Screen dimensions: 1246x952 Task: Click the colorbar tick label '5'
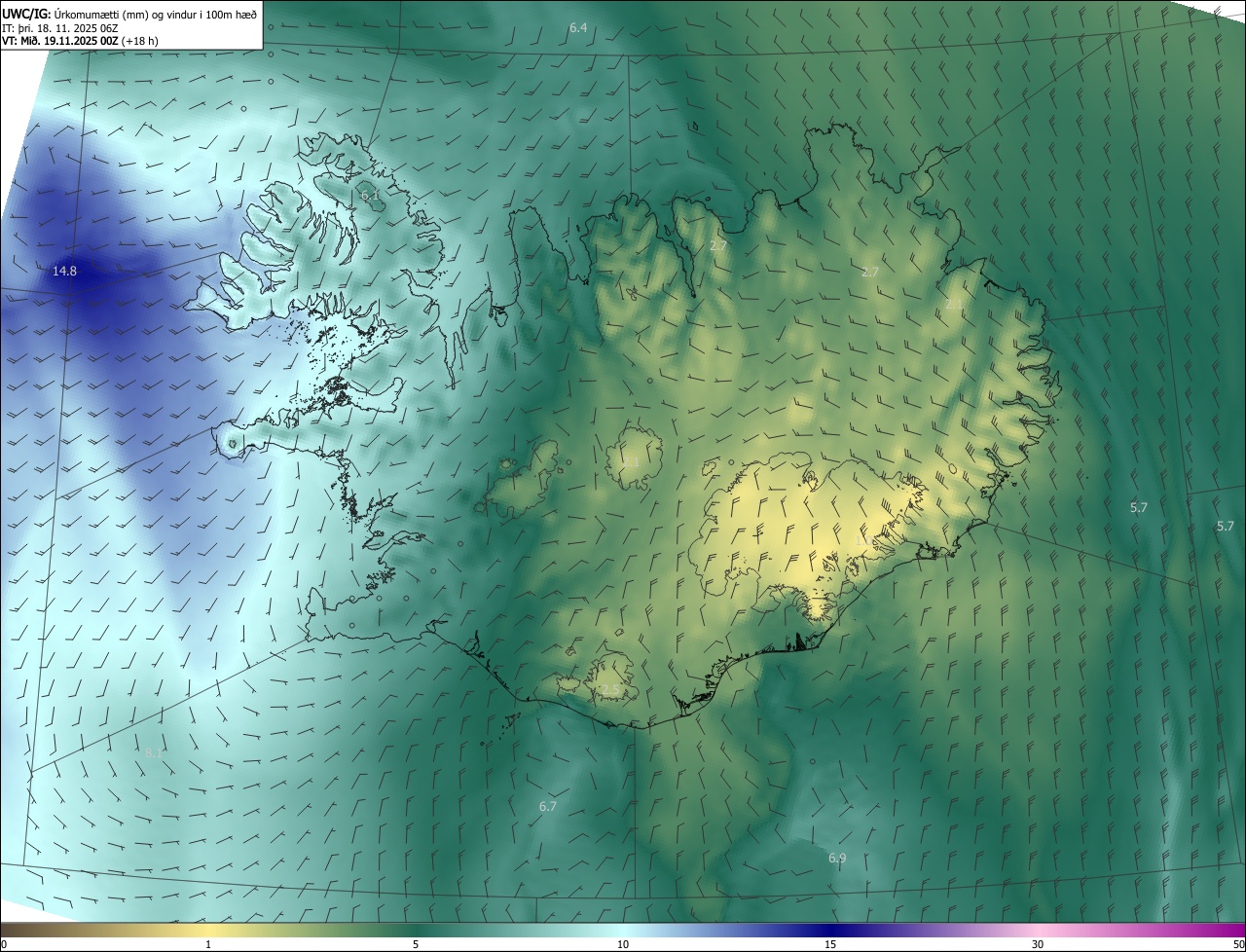pos(416,944)
